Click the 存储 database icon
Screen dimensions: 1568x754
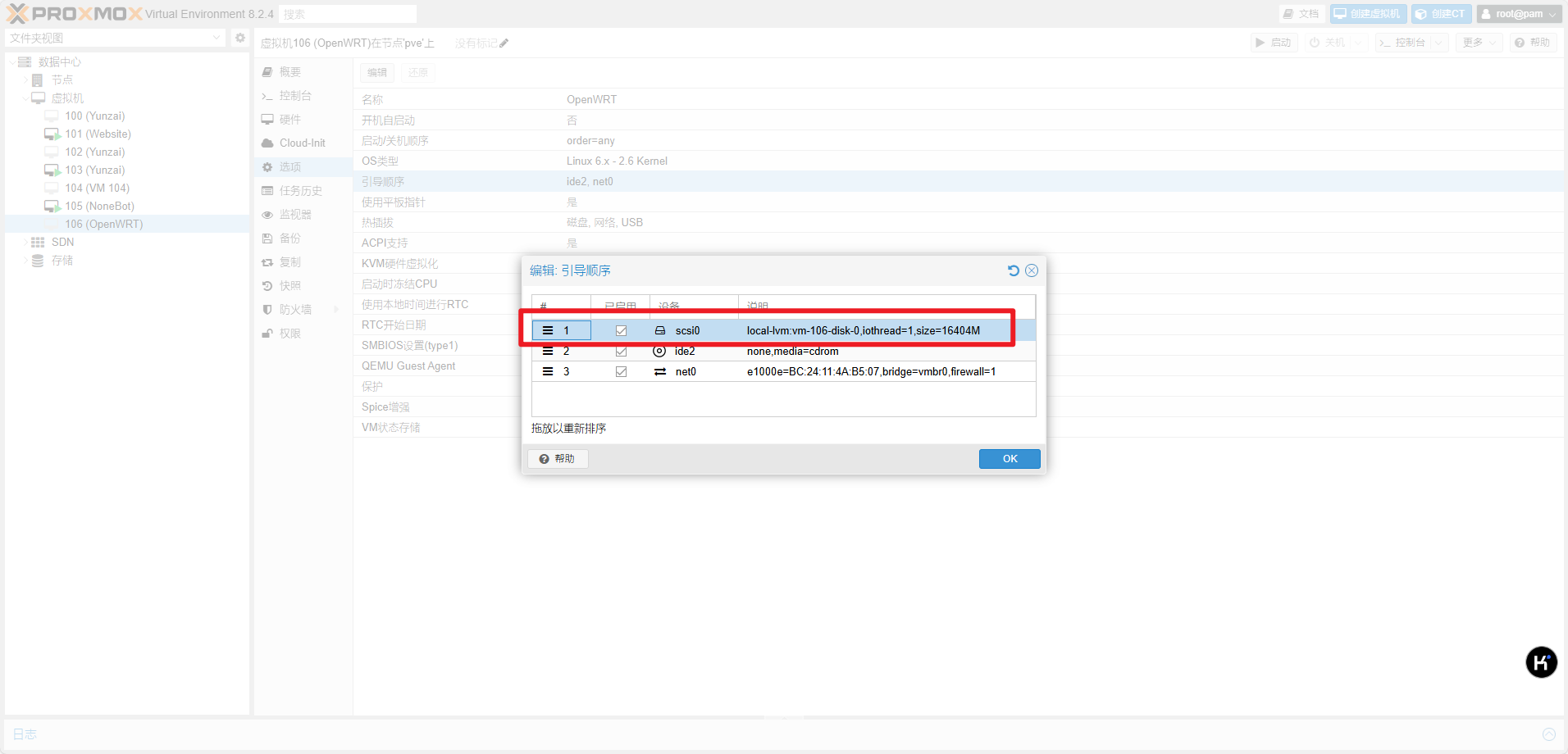tap(38, 261)
